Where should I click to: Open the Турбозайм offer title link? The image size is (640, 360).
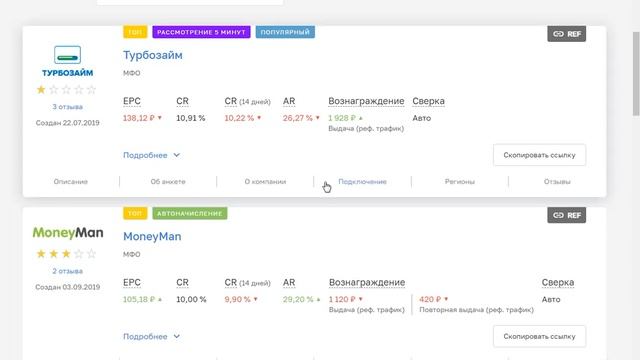pos(153,55)
